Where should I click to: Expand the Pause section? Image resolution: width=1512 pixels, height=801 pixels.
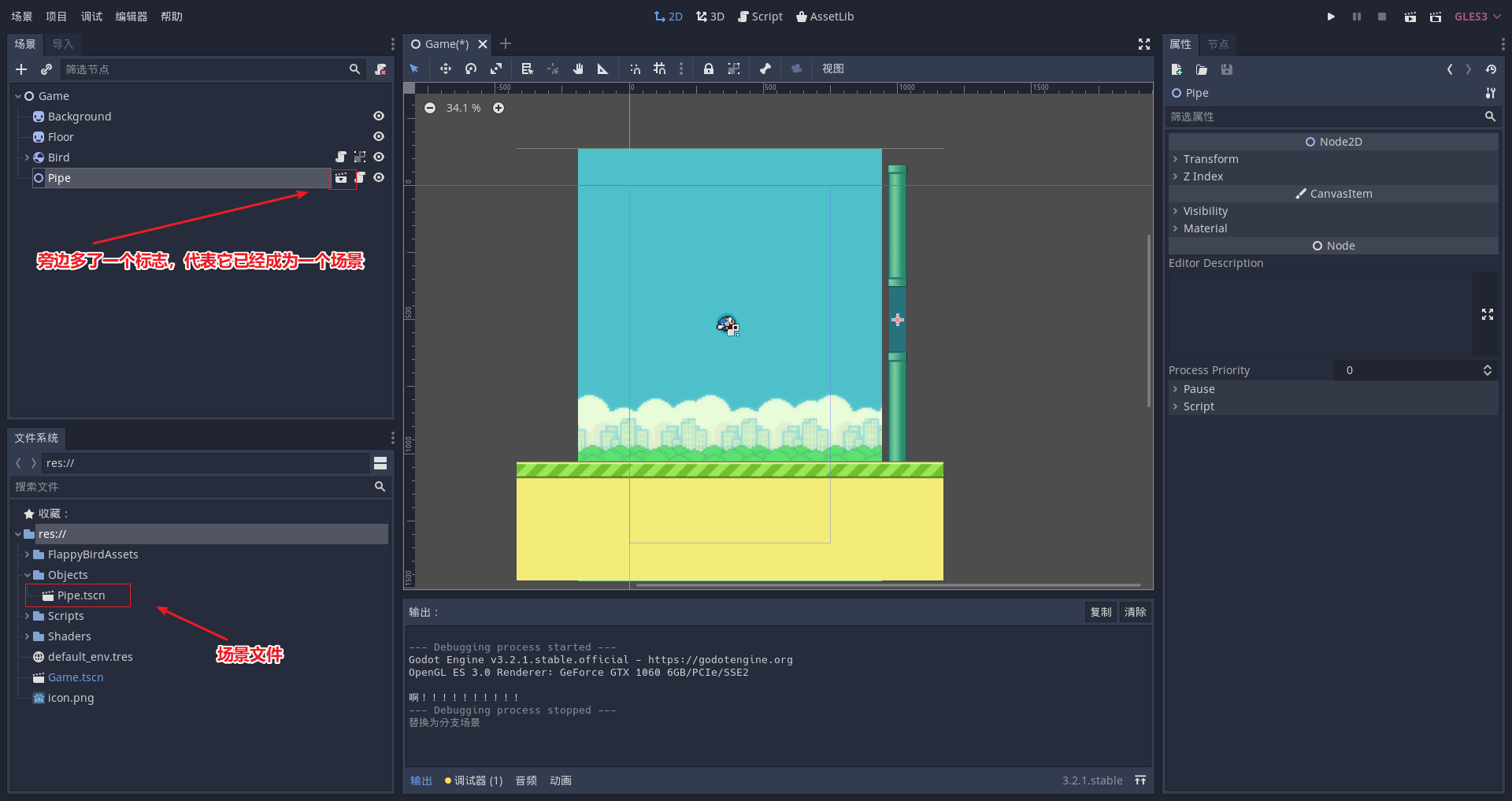[x=1333, y=389]
